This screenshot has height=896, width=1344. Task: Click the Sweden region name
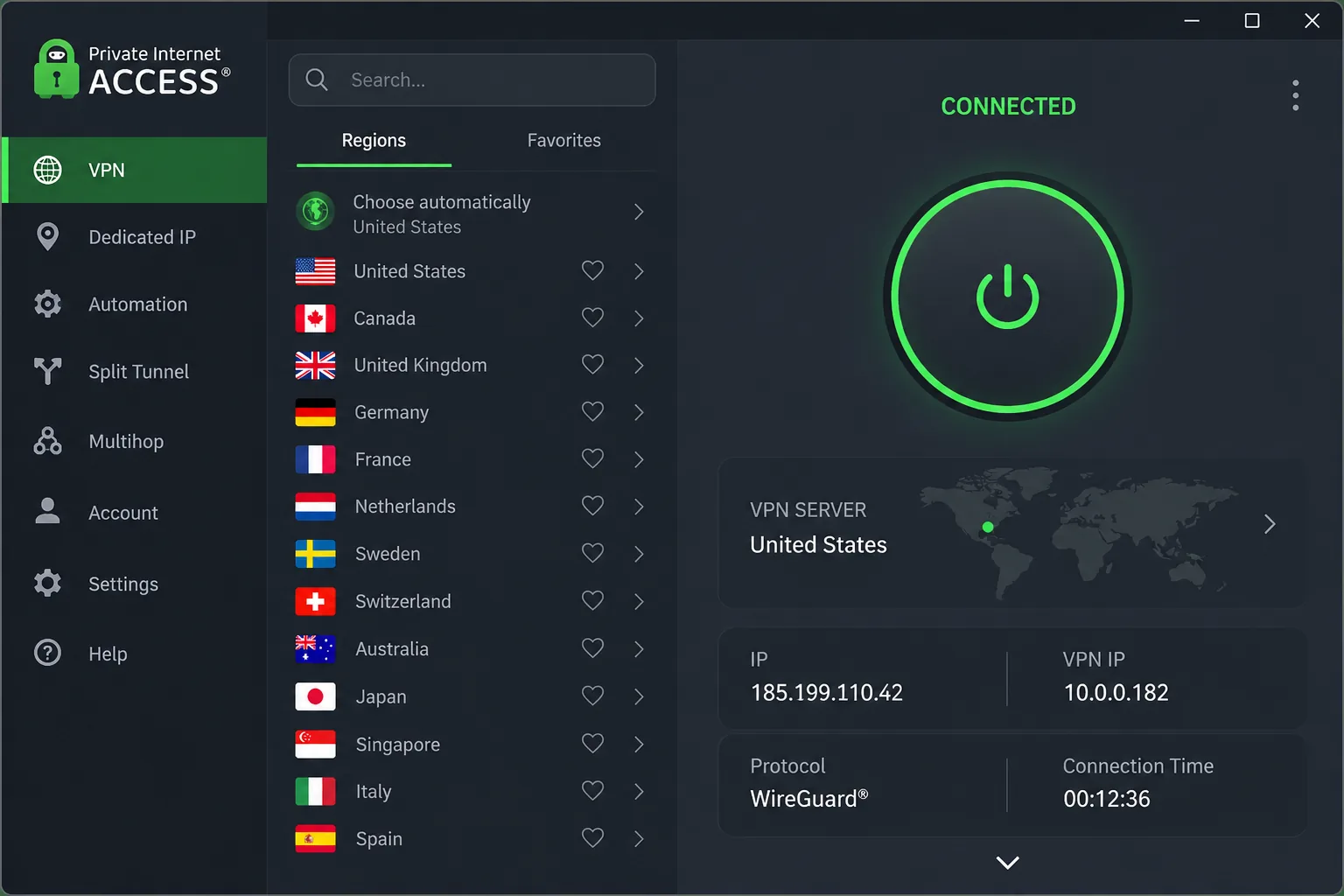click(x=388, y=554)
